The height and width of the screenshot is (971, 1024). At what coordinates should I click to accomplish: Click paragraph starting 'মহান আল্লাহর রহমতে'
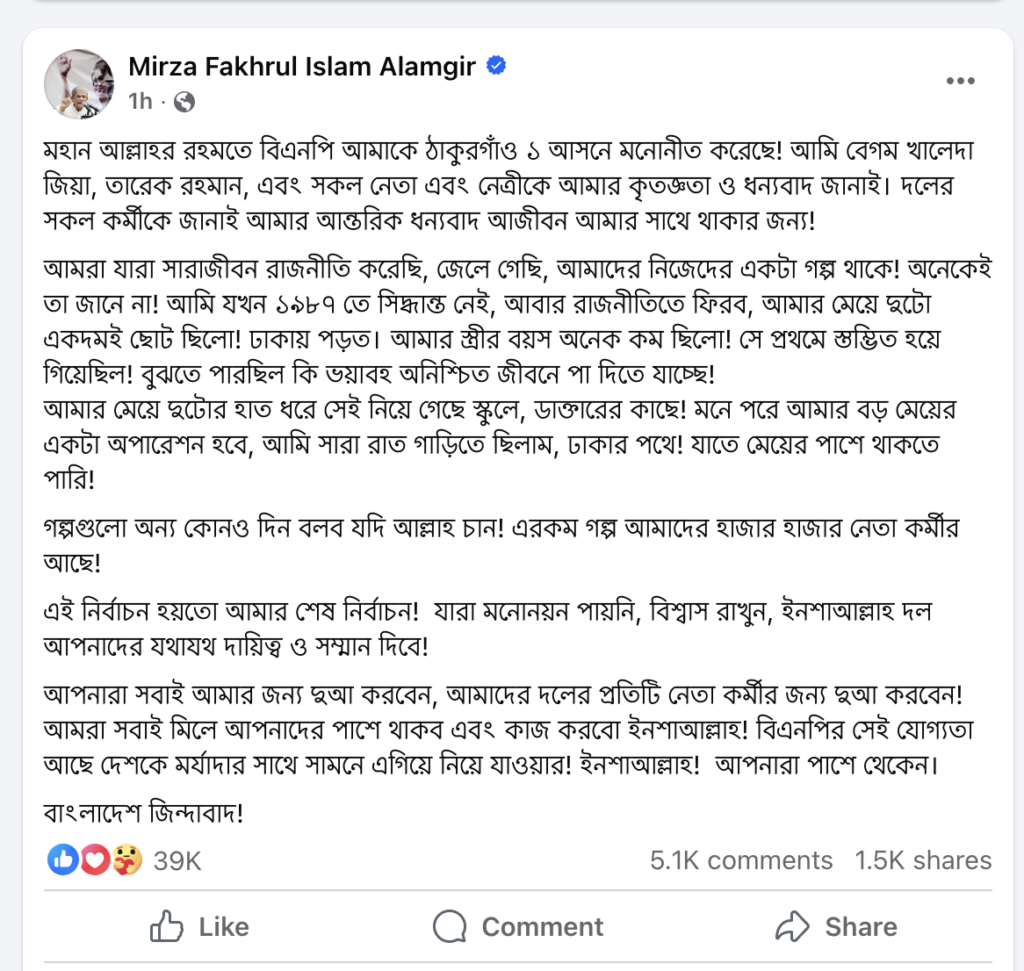(x=500, y=184)
